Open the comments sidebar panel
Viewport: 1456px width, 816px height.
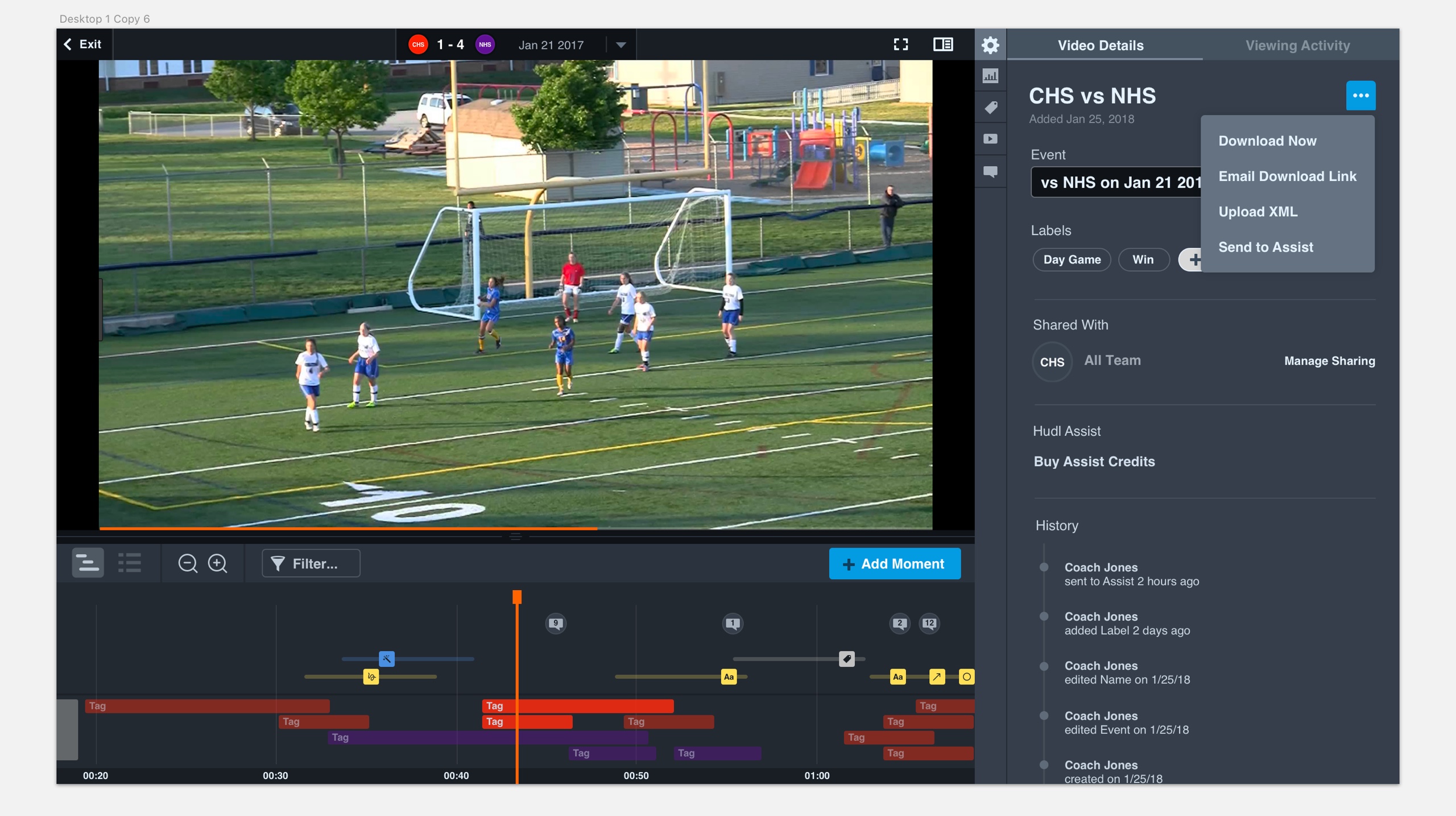(x=990, y=171)
